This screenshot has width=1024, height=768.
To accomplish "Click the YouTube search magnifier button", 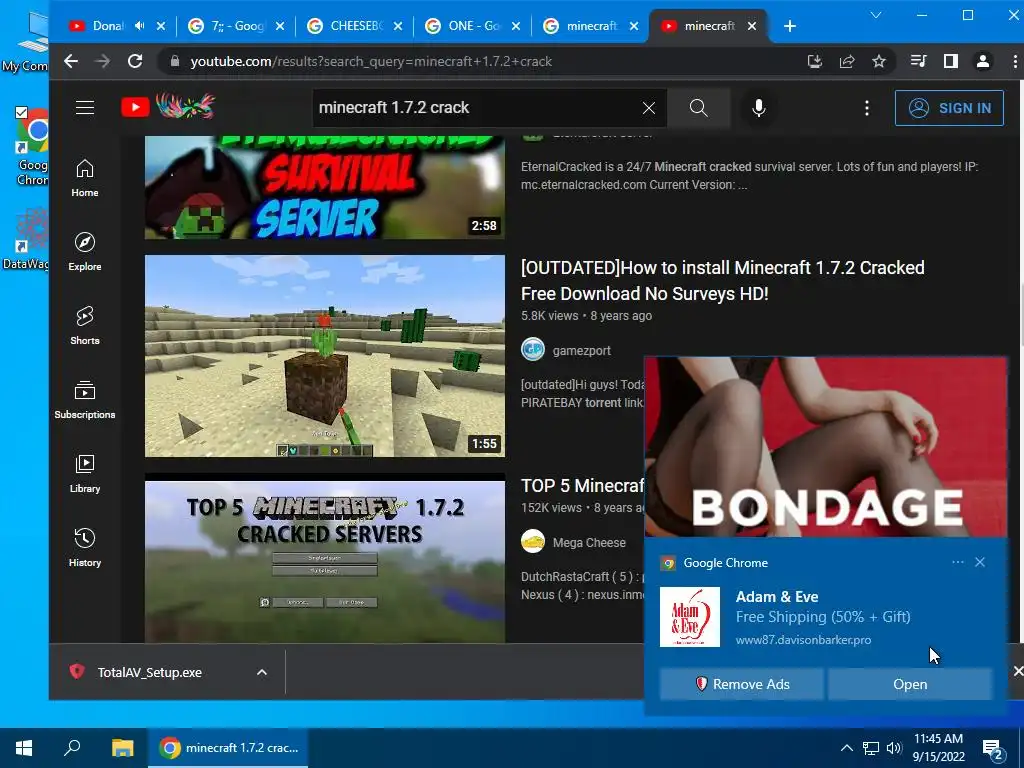I will [698, 108].
